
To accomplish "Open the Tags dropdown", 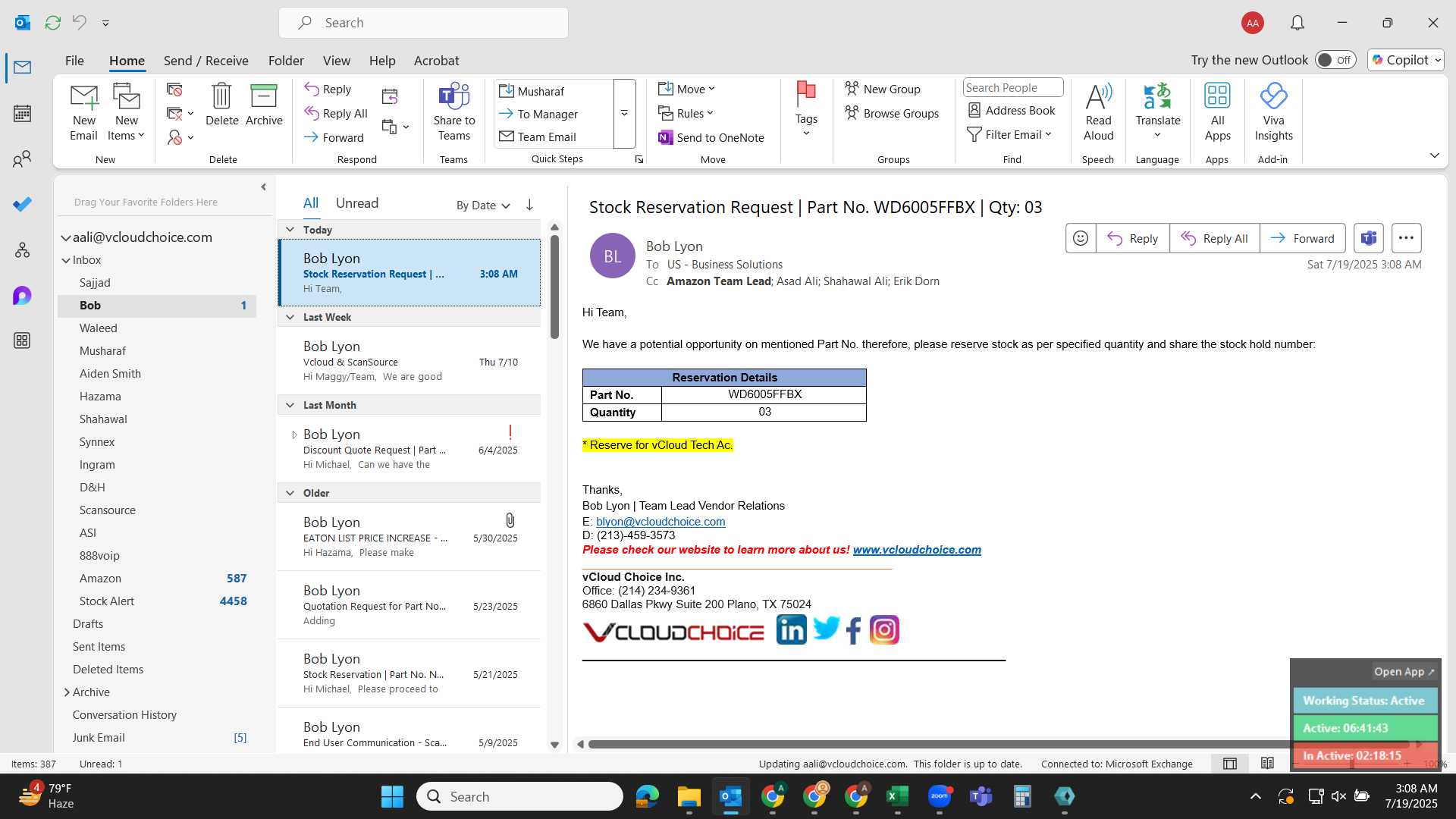I will [x=806, y=111].
